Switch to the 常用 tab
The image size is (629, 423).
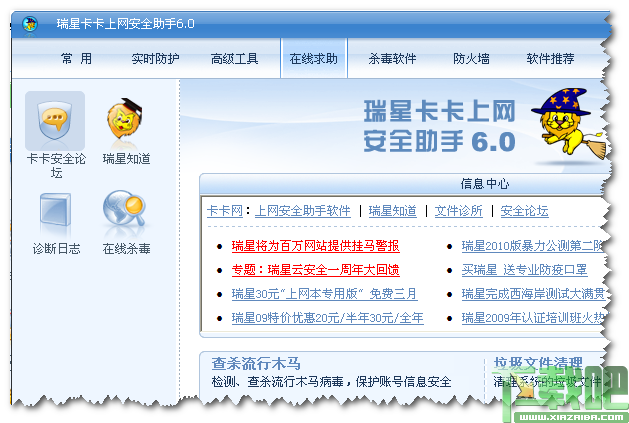[76, 59]
